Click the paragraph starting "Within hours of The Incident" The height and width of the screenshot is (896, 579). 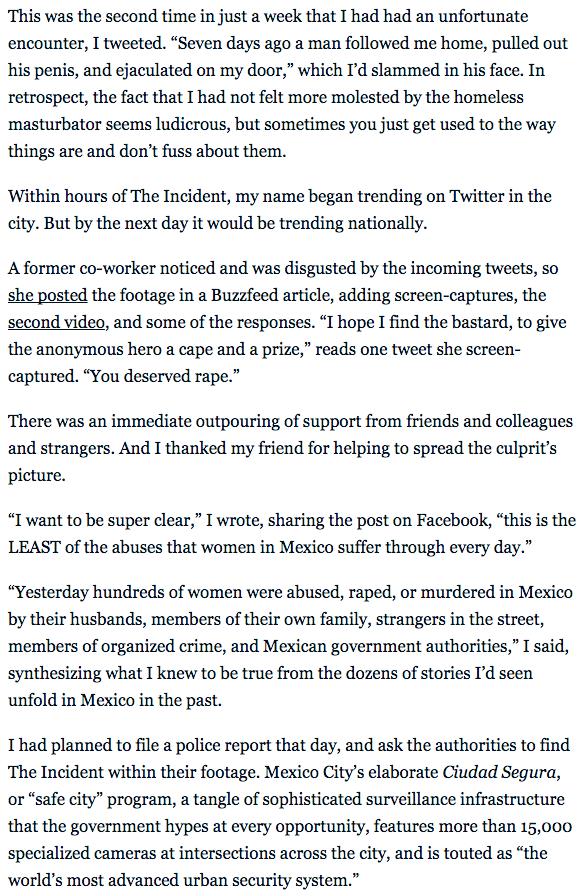tap(279, 210)
